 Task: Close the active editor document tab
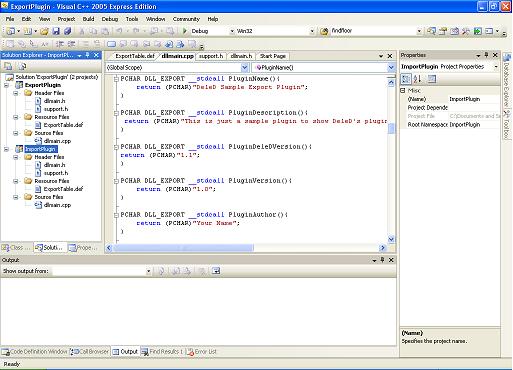pyautogui.click(x=390, y=56)
